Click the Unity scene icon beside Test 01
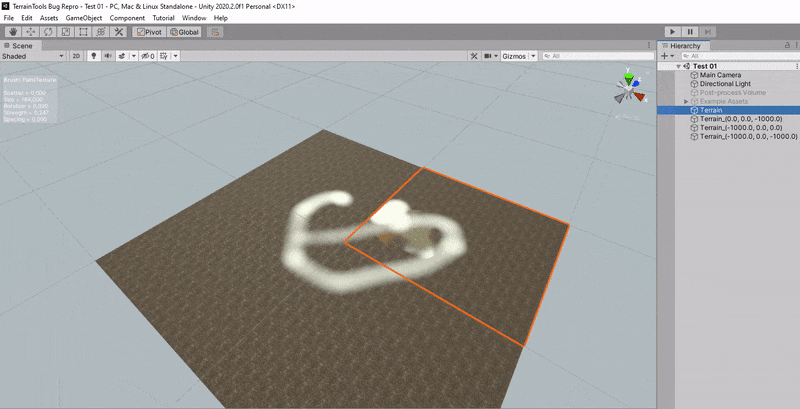The height and width of the screenshot is (409, 800). pos(687,66)
